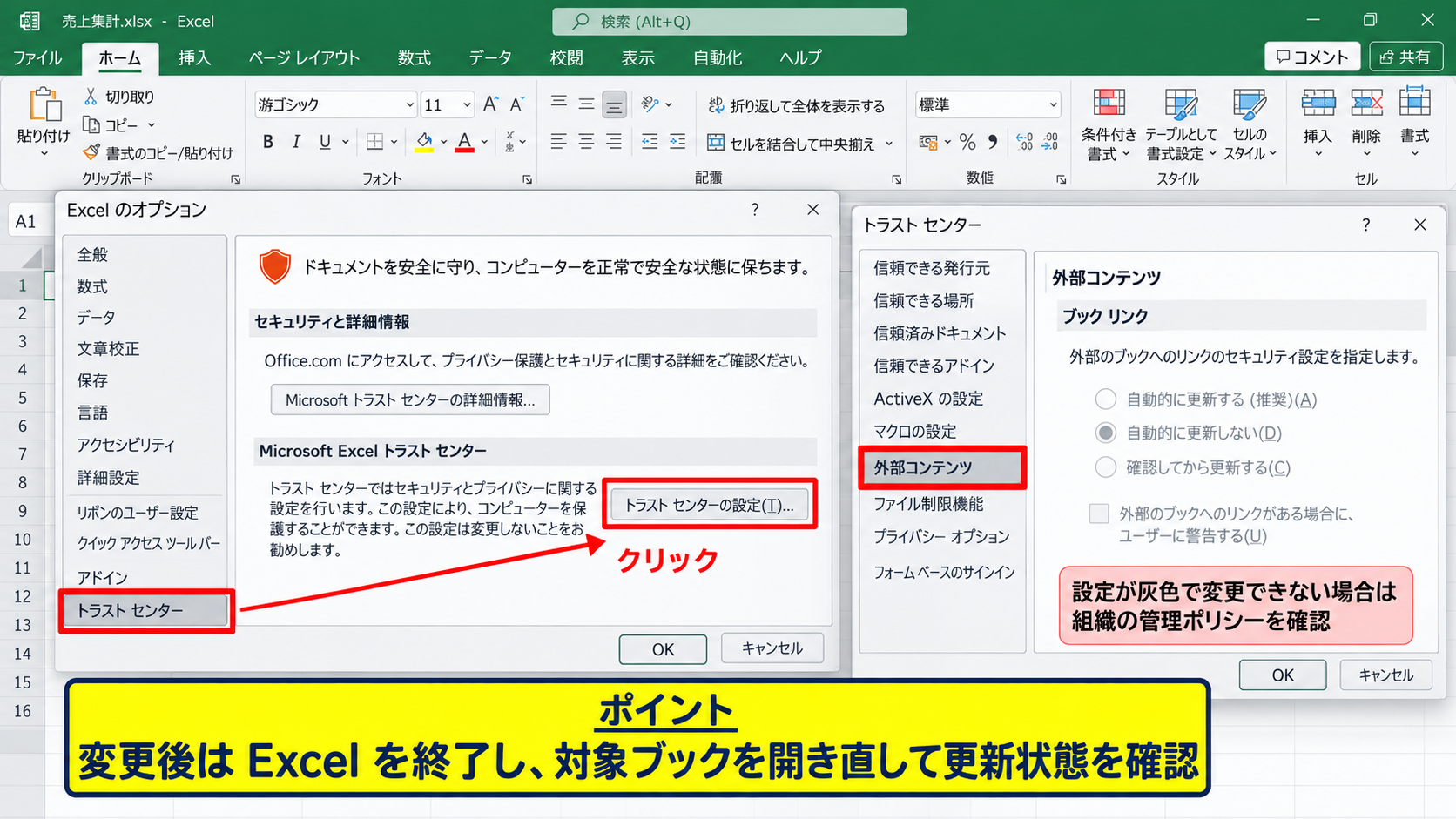Open the number format dropdown (標準)
1456x819 pixels.
tap(1053, 105)
